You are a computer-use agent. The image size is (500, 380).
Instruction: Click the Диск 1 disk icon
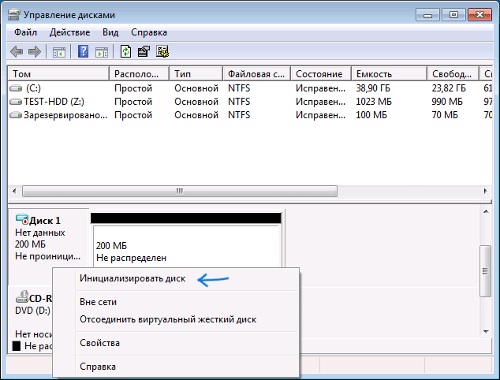point(22,219)
